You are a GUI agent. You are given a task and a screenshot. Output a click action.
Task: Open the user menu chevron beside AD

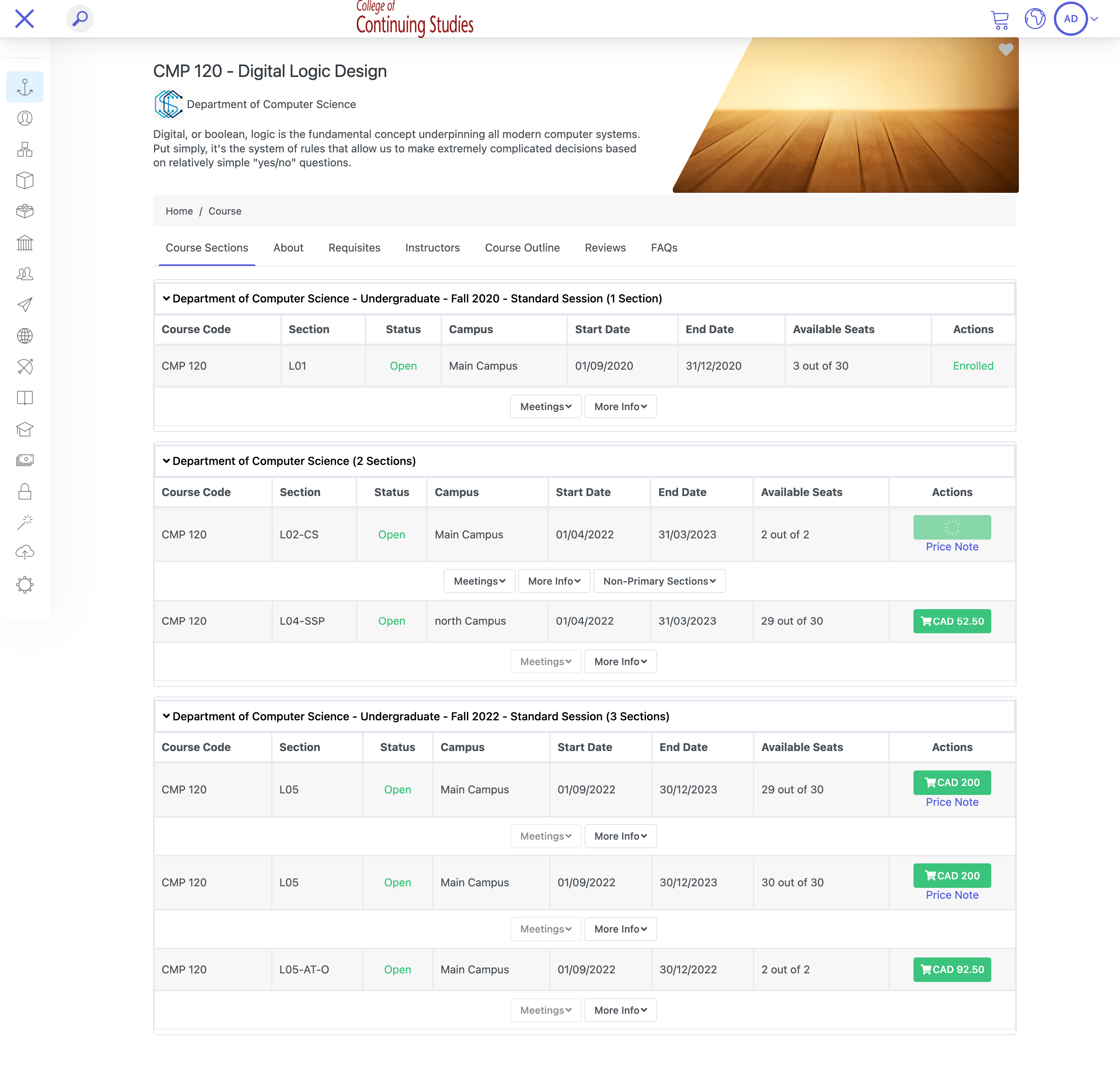[1094, 19]
